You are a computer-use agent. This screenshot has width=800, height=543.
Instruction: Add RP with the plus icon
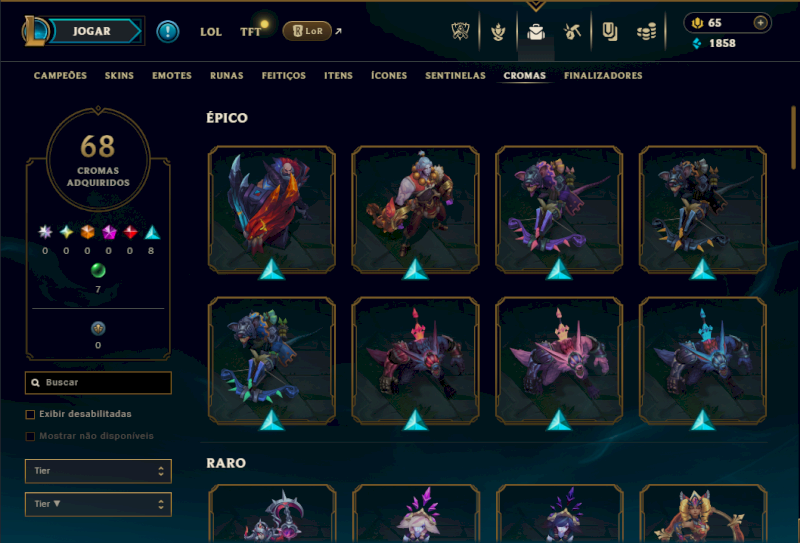[x=760, y=23]
